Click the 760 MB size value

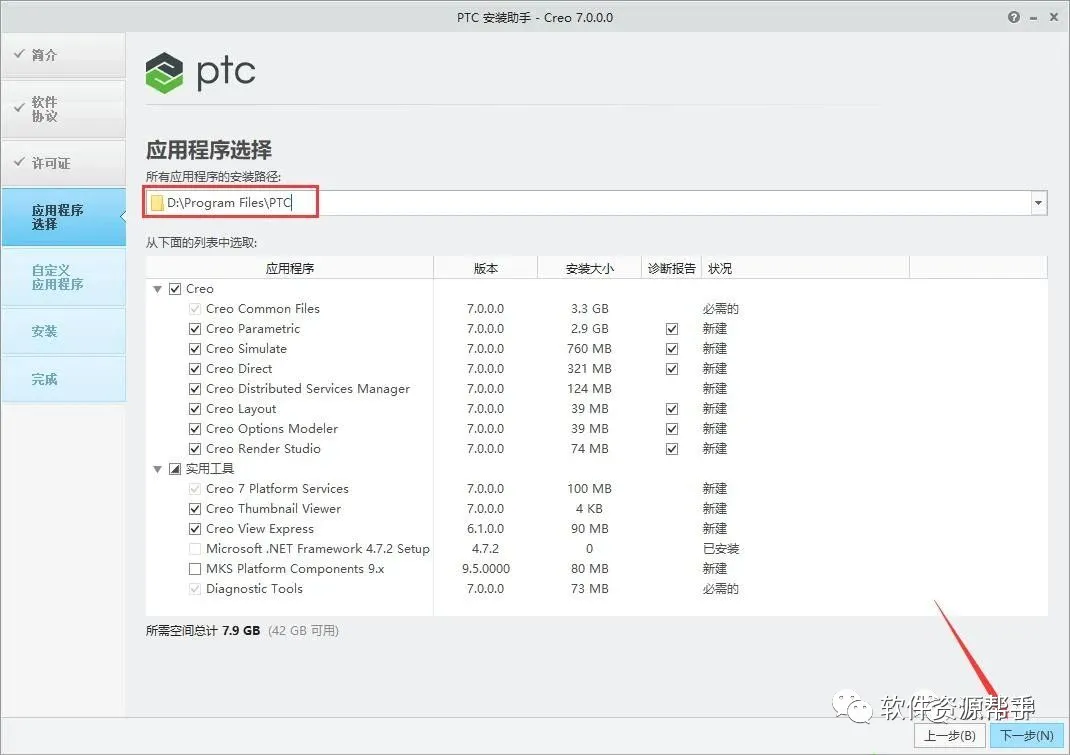tap(590, 349)
